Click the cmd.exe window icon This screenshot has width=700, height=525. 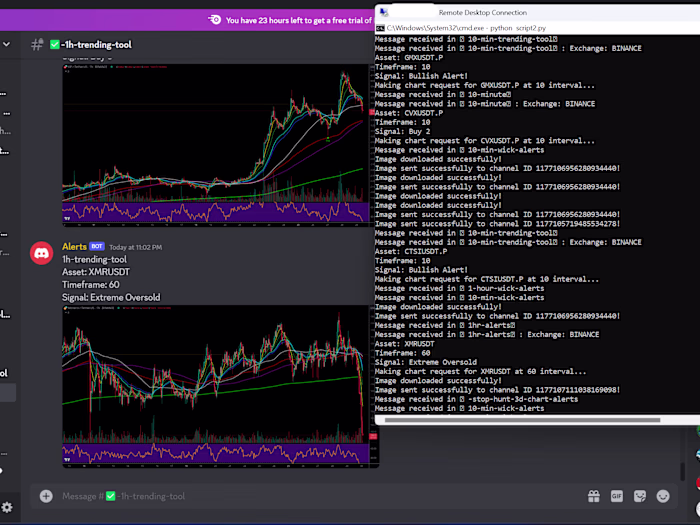pyautogui.click(x=380, y=28)
